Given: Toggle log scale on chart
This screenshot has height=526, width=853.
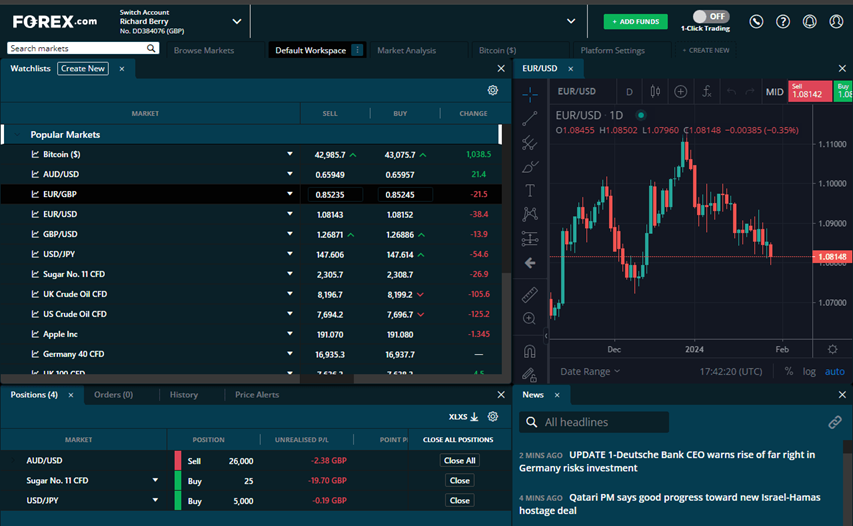Looking at the screenshot, I should pyautogui.click(x=809, y=372).
